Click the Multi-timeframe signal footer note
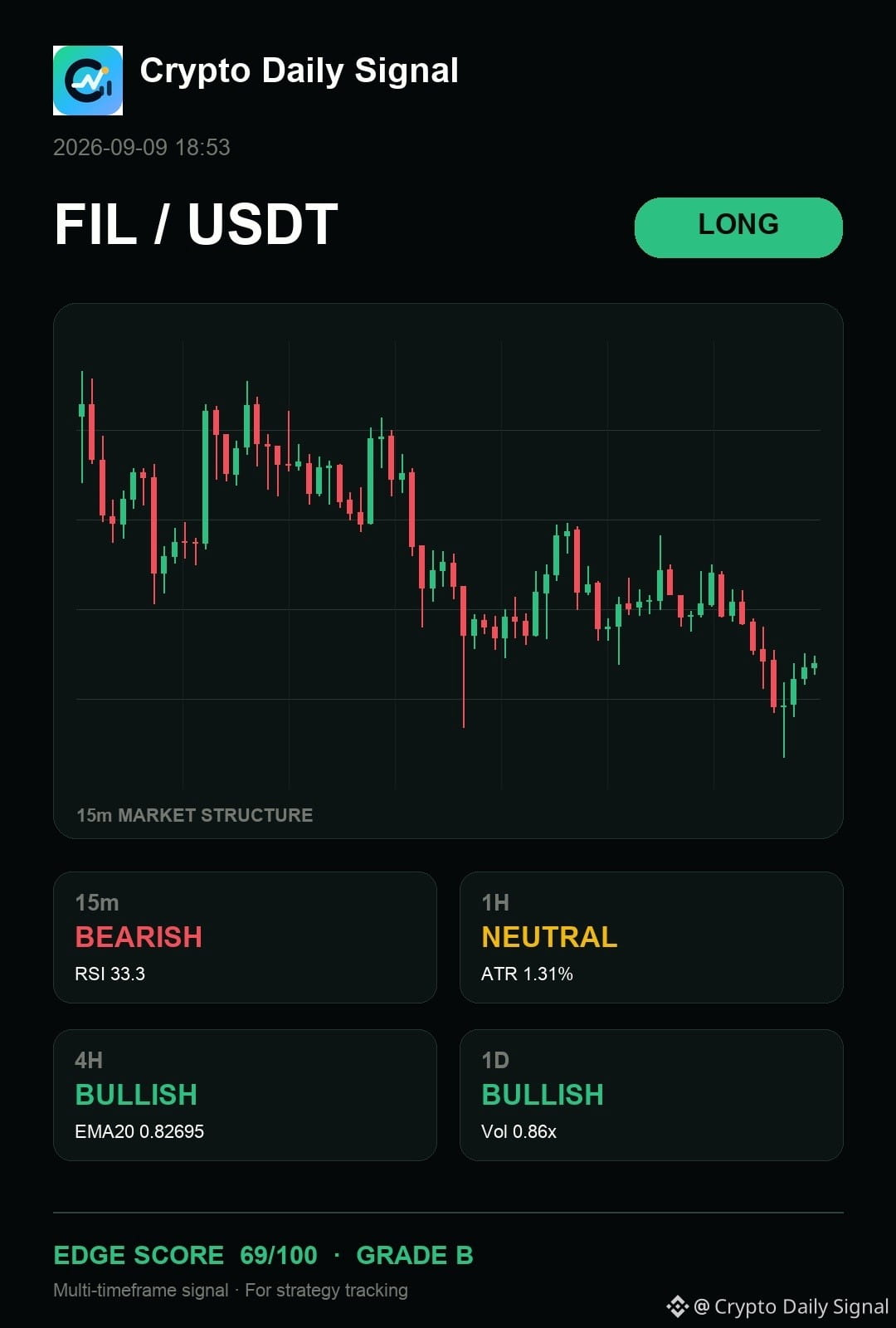 (x=231, y=1290)
